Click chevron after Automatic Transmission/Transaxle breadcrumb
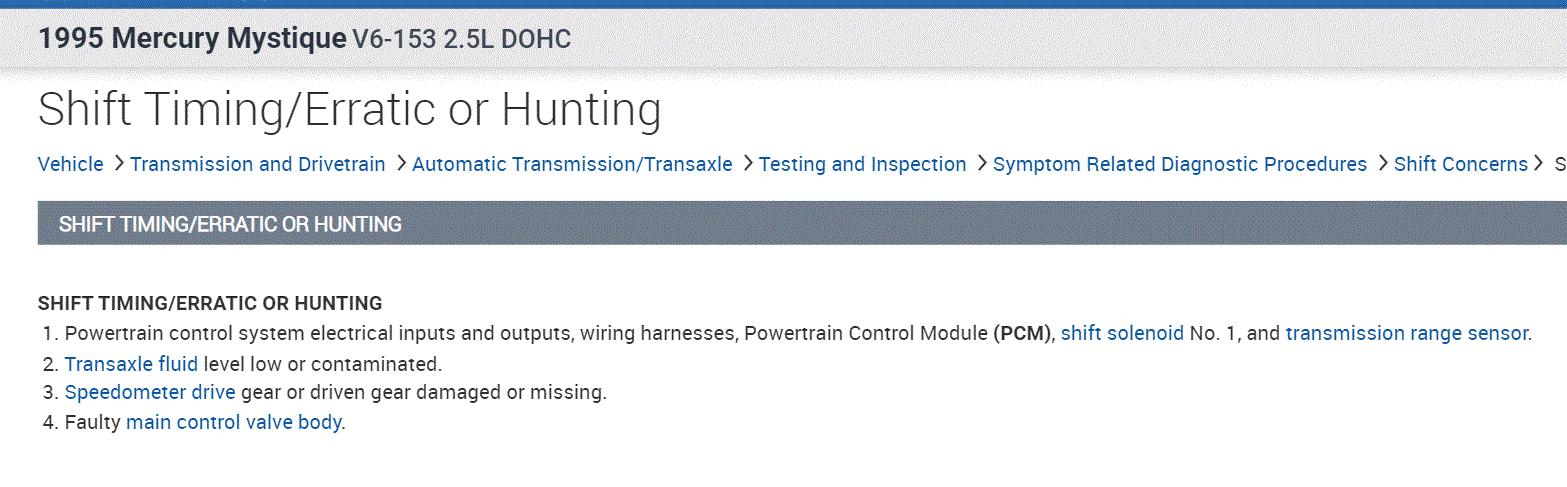This screenshot has width=1567, height=487. [747, 164]
